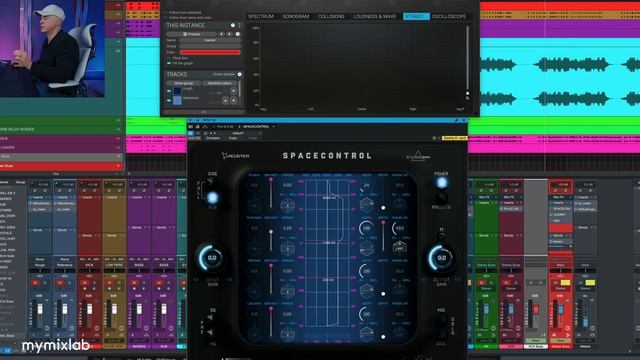Click the Reference channel volume fader
Screen dimensions: 640x360
pos(64,310)
